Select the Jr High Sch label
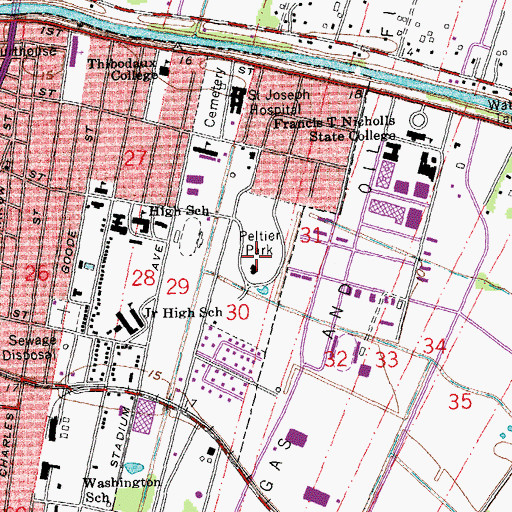Screen dimensions: 512x512 pos(183,312)
